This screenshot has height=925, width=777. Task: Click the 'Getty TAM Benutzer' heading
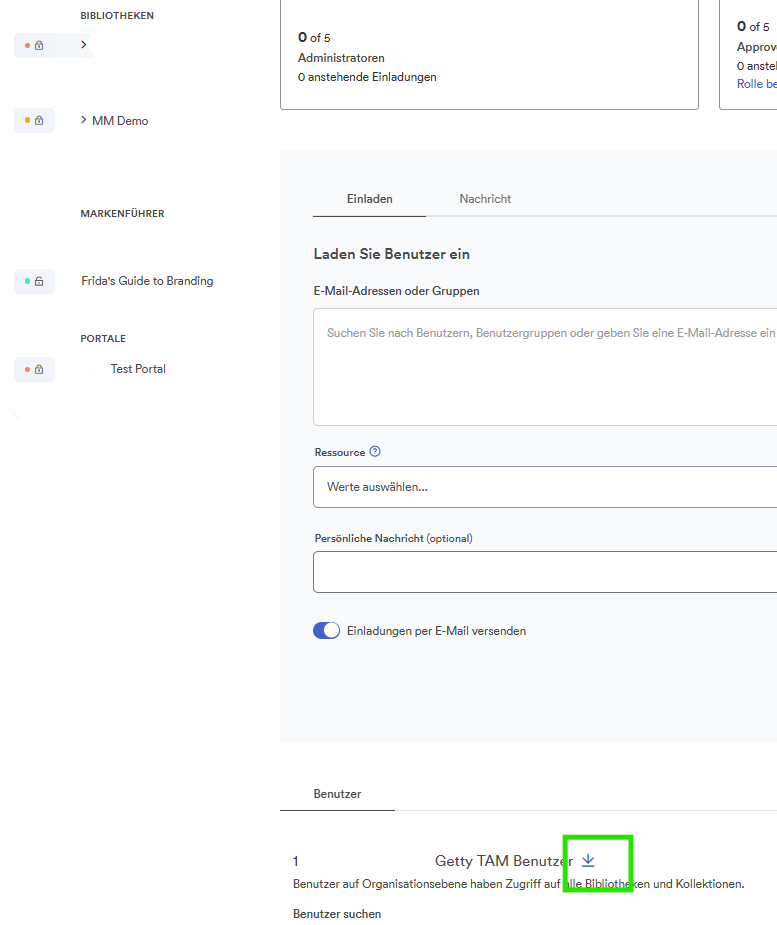tap(504, 861)
